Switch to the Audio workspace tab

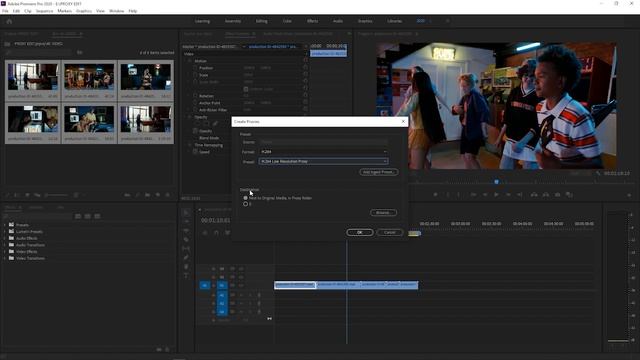338,21
